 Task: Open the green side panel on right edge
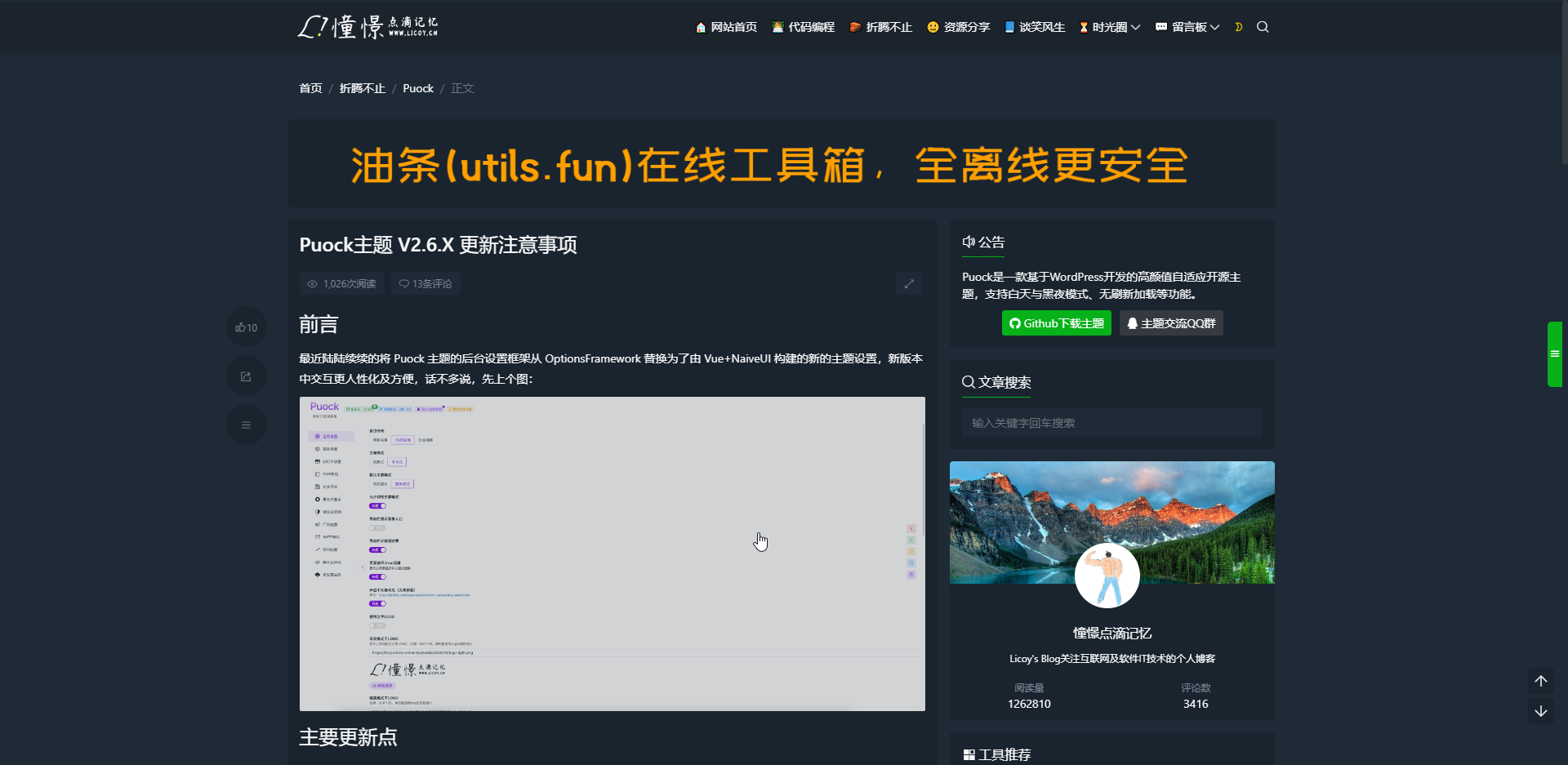point(1556,354)
